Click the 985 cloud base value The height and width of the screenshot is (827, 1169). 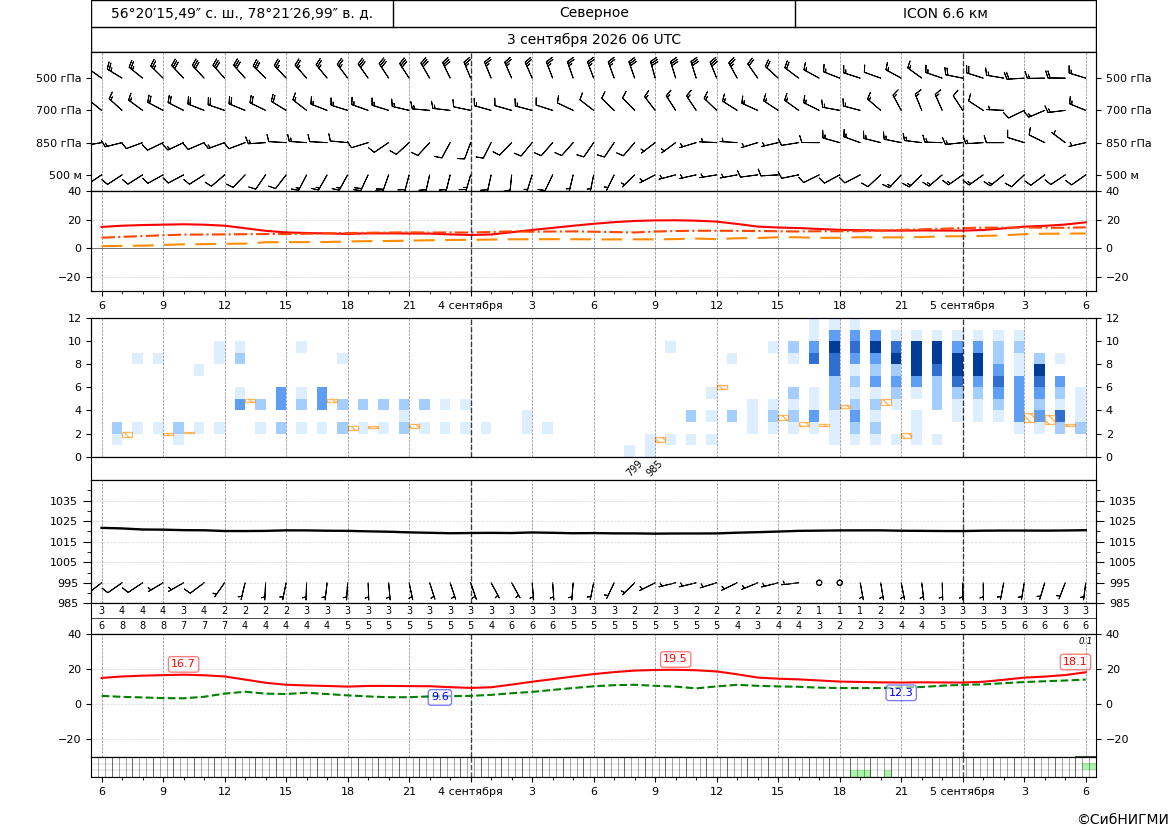[x=654, y=468]
